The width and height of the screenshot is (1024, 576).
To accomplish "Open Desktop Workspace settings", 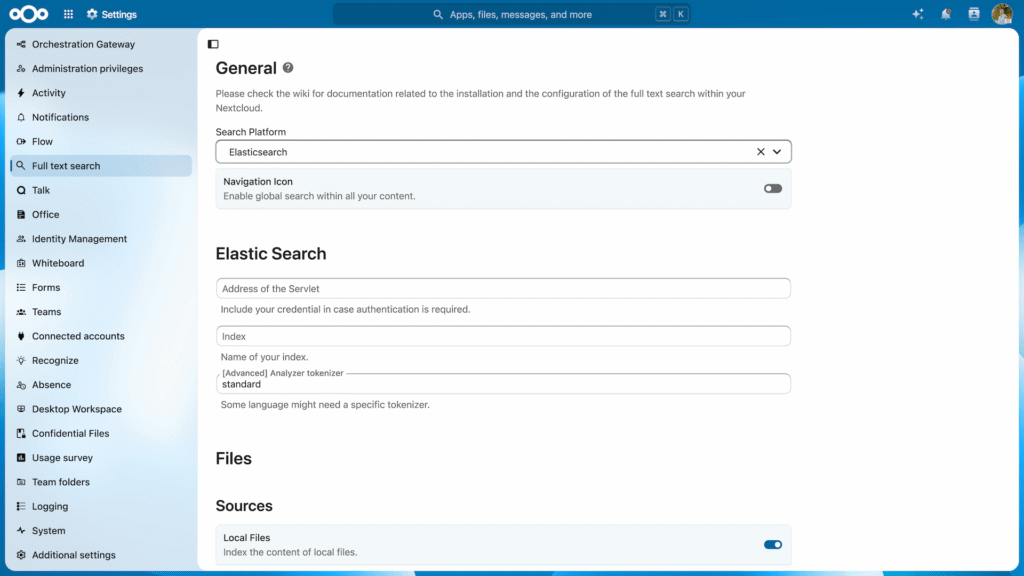I will click(101, 409).
